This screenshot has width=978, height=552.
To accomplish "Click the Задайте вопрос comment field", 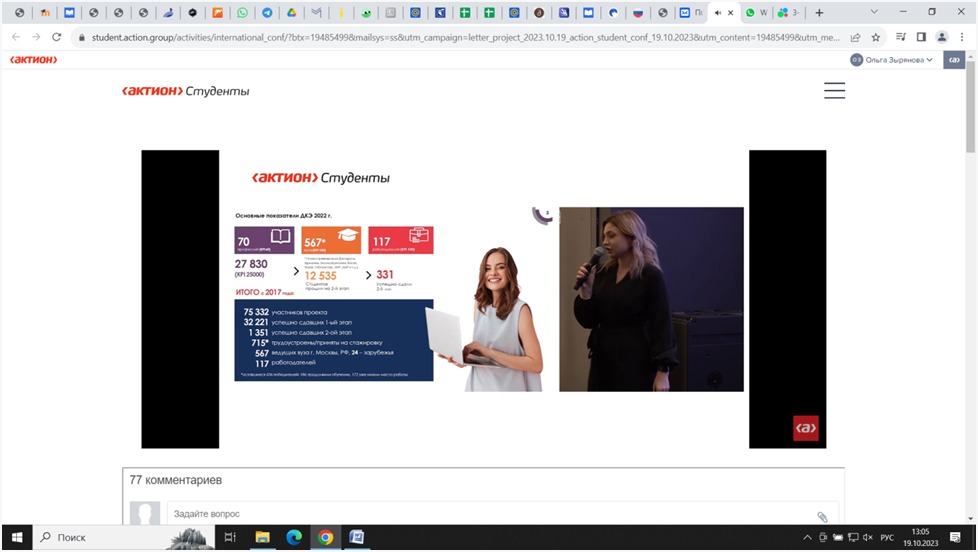I will click(490, 514).
